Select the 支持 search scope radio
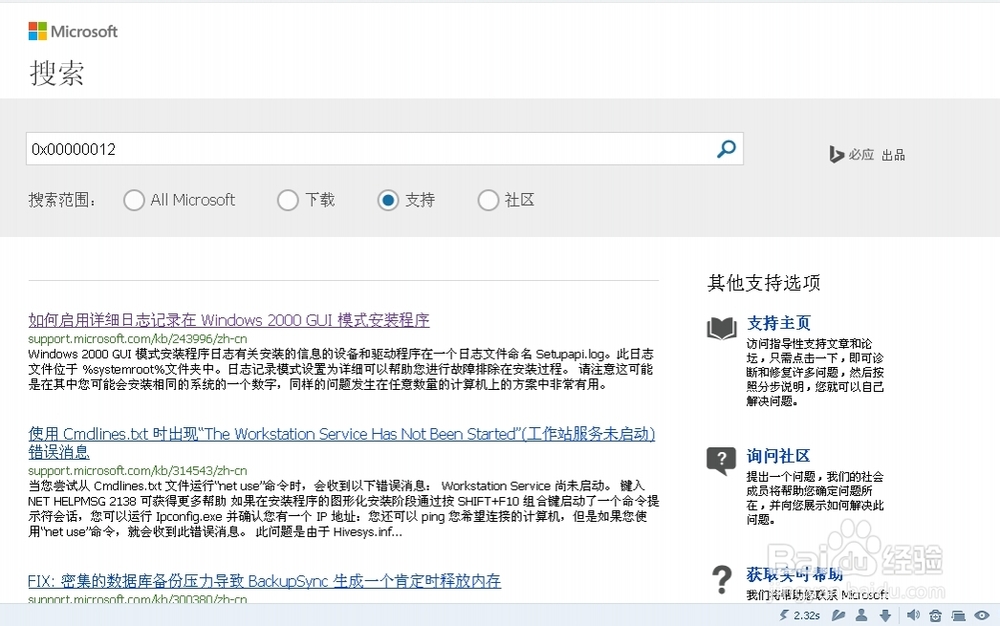Image resolution: width=1000 pixels, height=626 pixels. (x=388, y=200)
